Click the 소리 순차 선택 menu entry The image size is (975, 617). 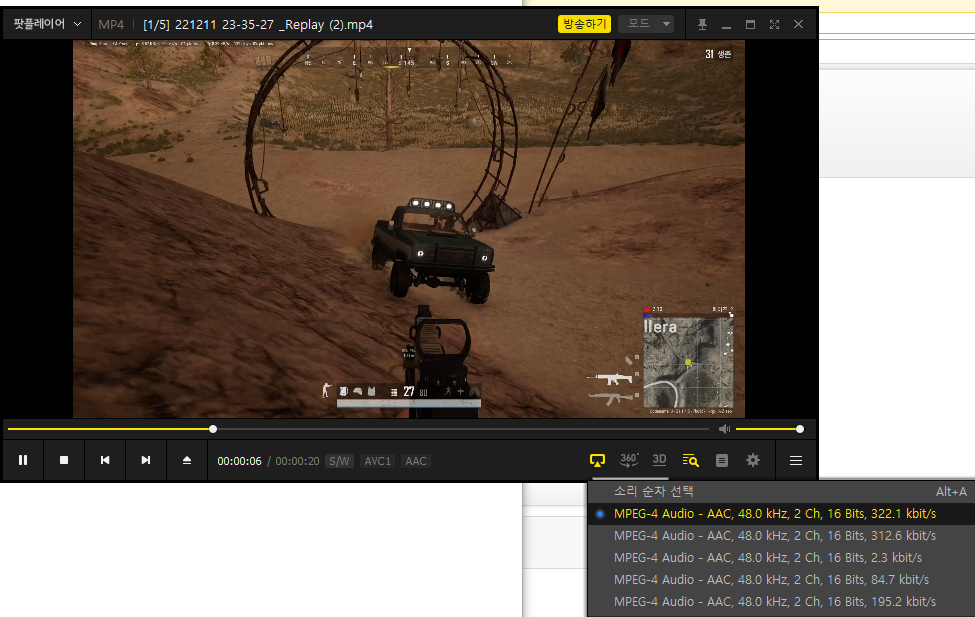782,491
